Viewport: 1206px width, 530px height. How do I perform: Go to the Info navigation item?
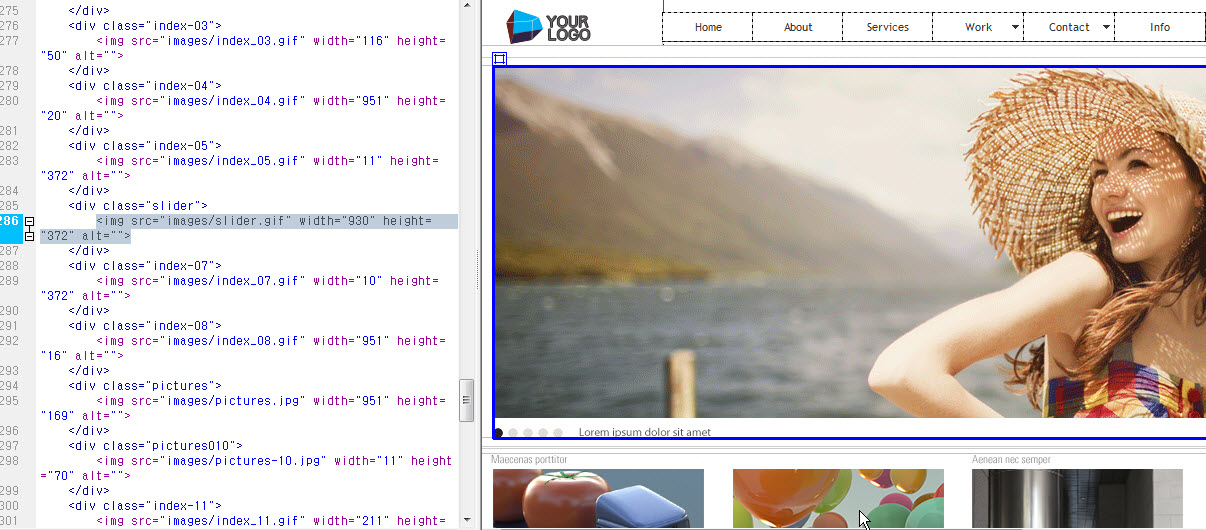1160,27
